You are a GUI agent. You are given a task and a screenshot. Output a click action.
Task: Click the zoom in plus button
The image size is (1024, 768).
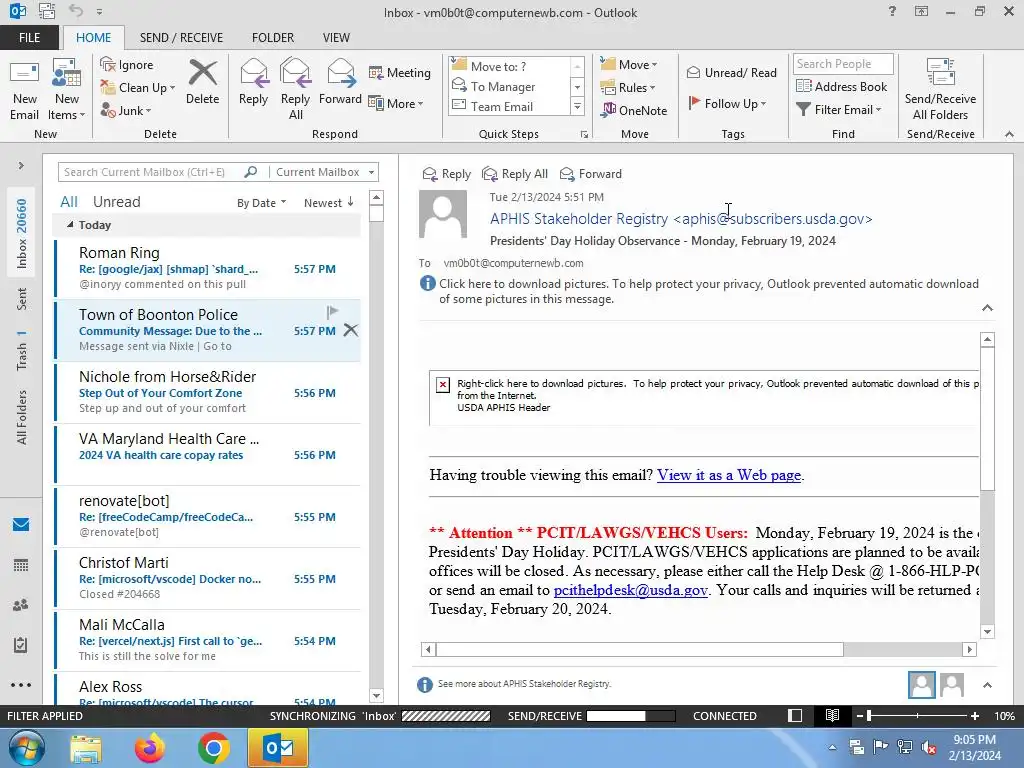click(975, 716)
